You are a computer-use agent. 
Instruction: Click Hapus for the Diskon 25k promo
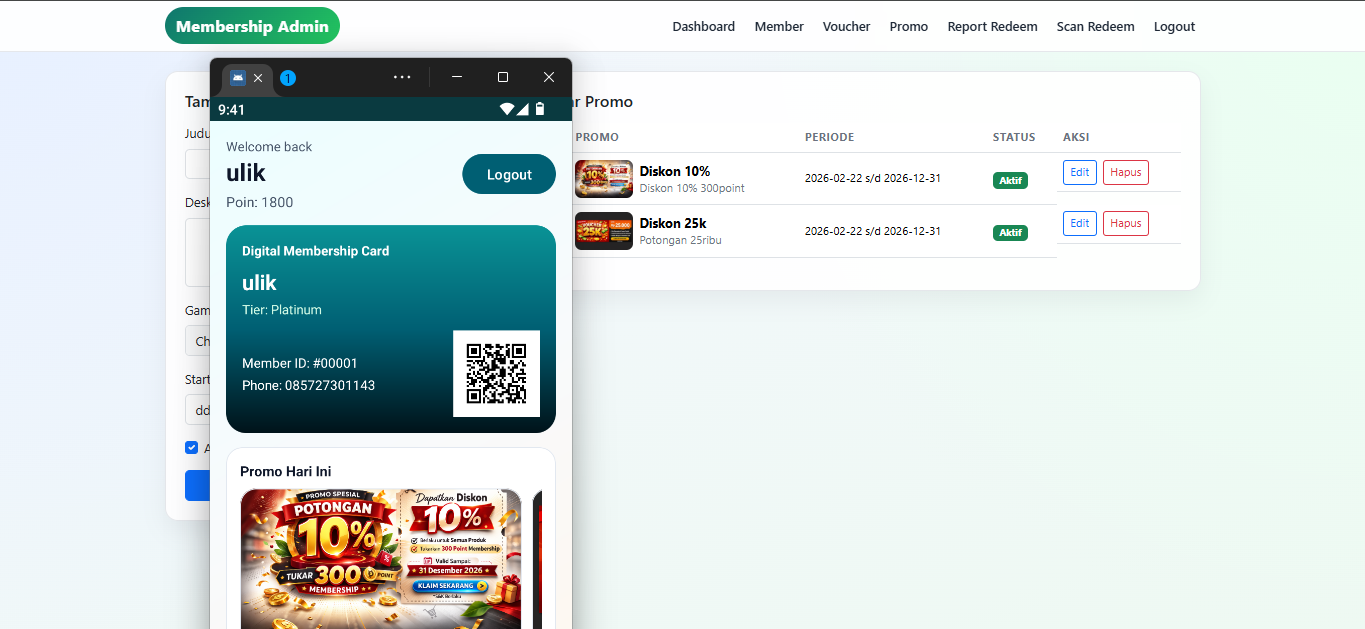coord(1125,223)
